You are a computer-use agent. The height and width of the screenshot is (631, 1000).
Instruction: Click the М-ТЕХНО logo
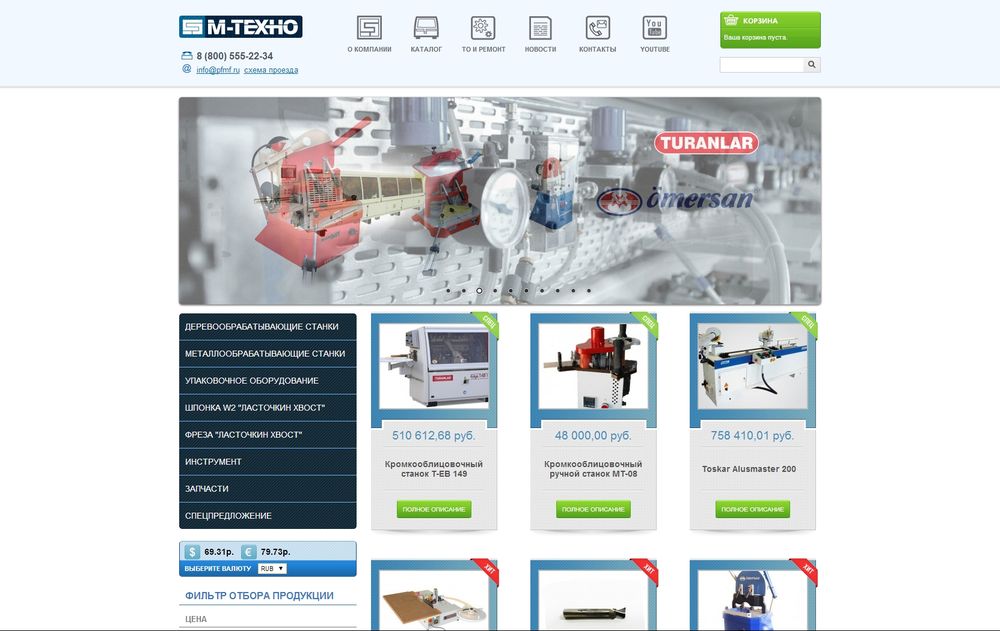tap(240, 27)
